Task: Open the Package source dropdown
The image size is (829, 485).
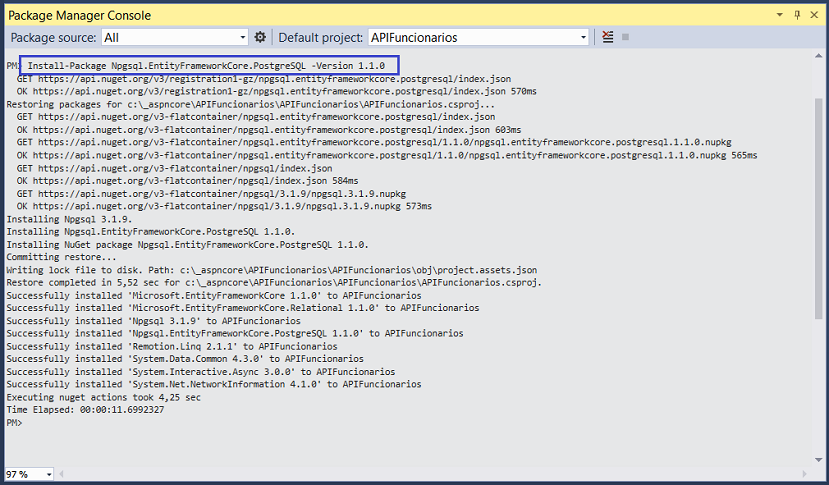Action: (174, 37)
